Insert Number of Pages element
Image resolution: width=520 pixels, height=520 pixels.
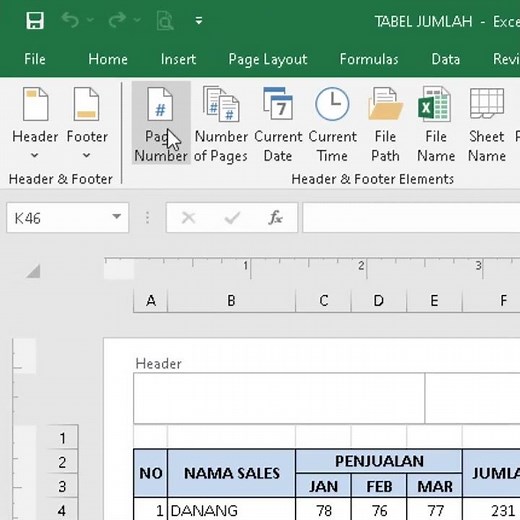(x=221, y=123)
